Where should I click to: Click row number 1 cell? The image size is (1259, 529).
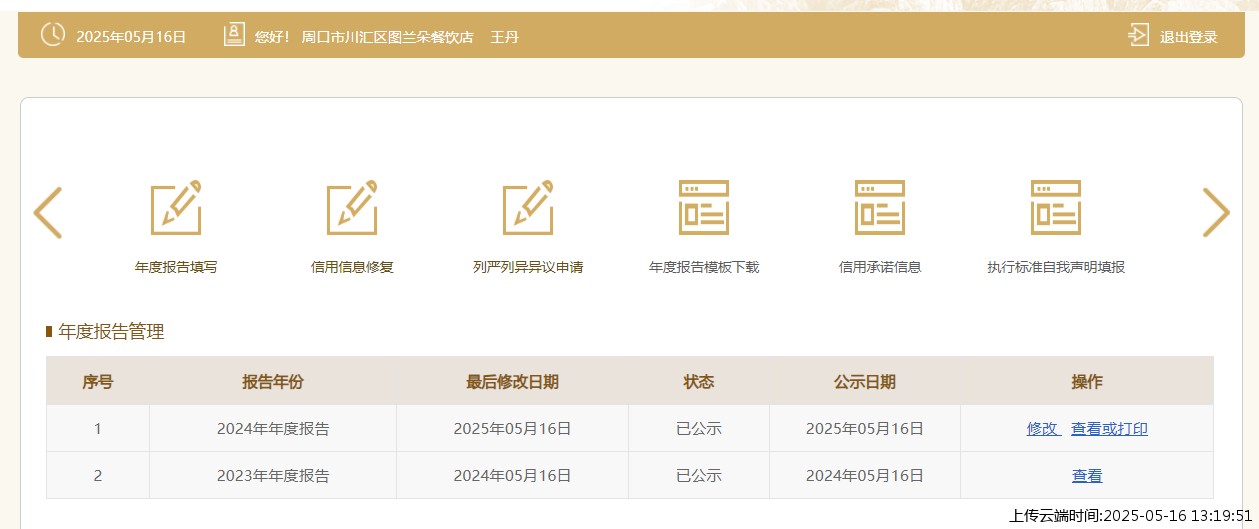pos(97,429)
